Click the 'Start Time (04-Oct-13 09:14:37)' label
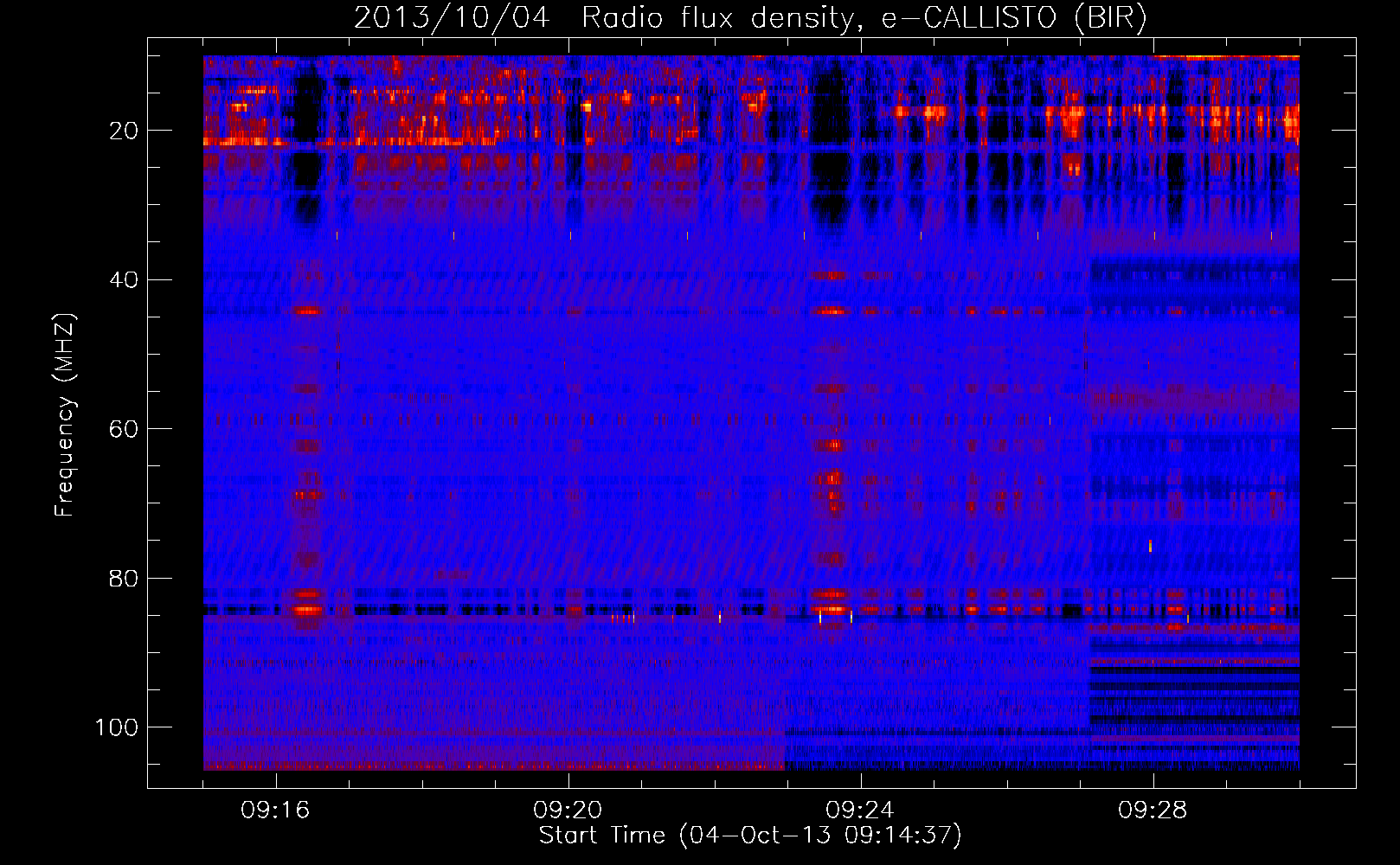Viewport: 1400px width, 865px height. pyautogui.click(x=750, y=836)
